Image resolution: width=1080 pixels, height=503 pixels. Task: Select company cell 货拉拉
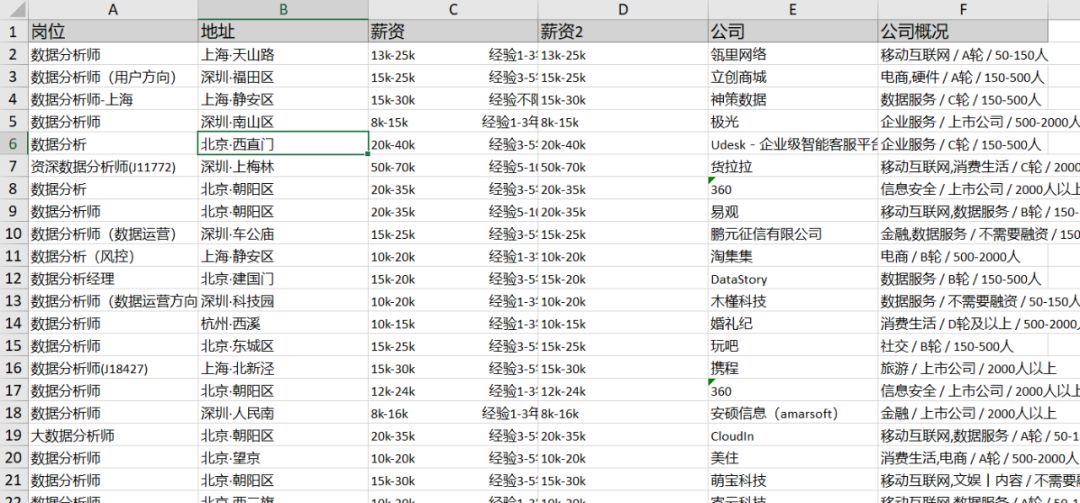793,166
